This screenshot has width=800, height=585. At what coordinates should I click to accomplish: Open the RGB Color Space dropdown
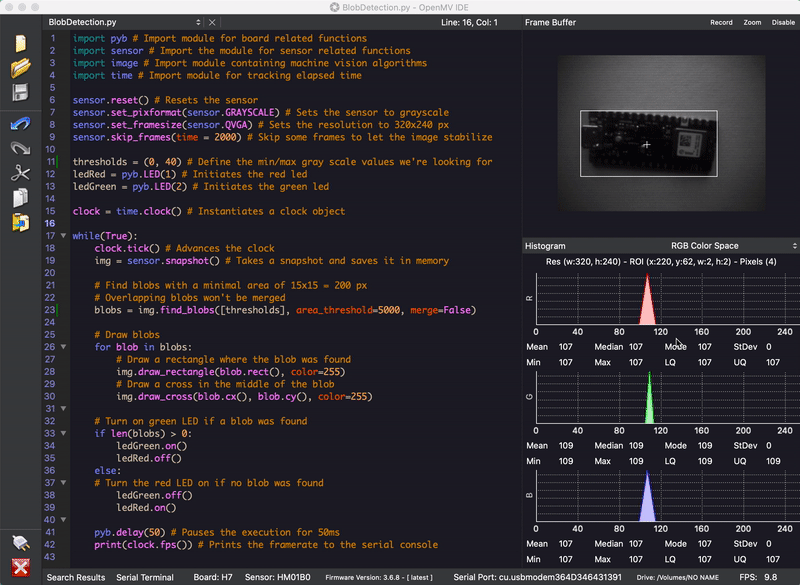(734, 246)
